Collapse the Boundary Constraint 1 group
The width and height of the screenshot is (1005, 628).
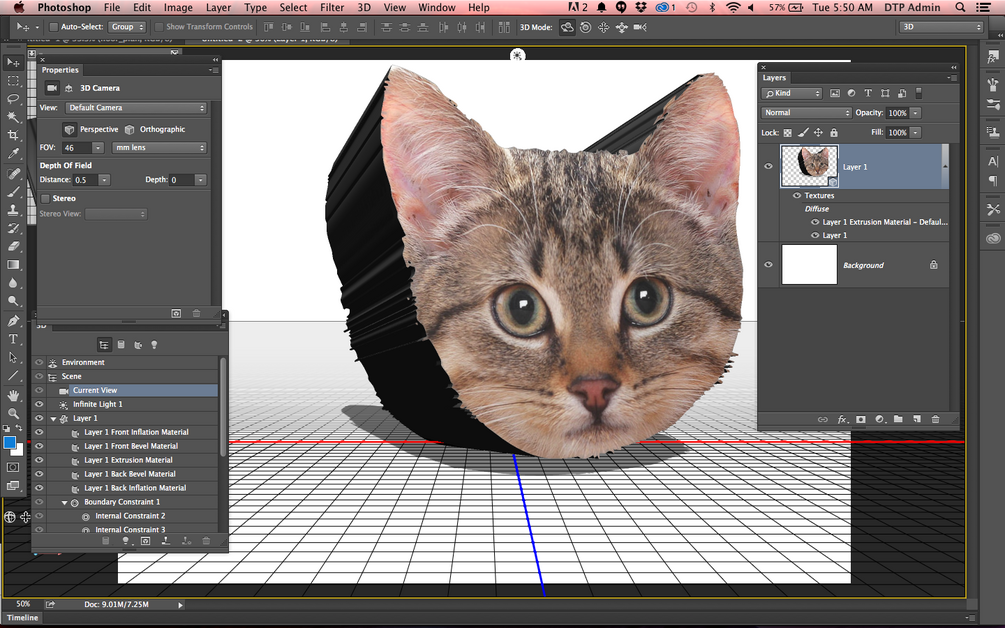(x=64, y=501)
